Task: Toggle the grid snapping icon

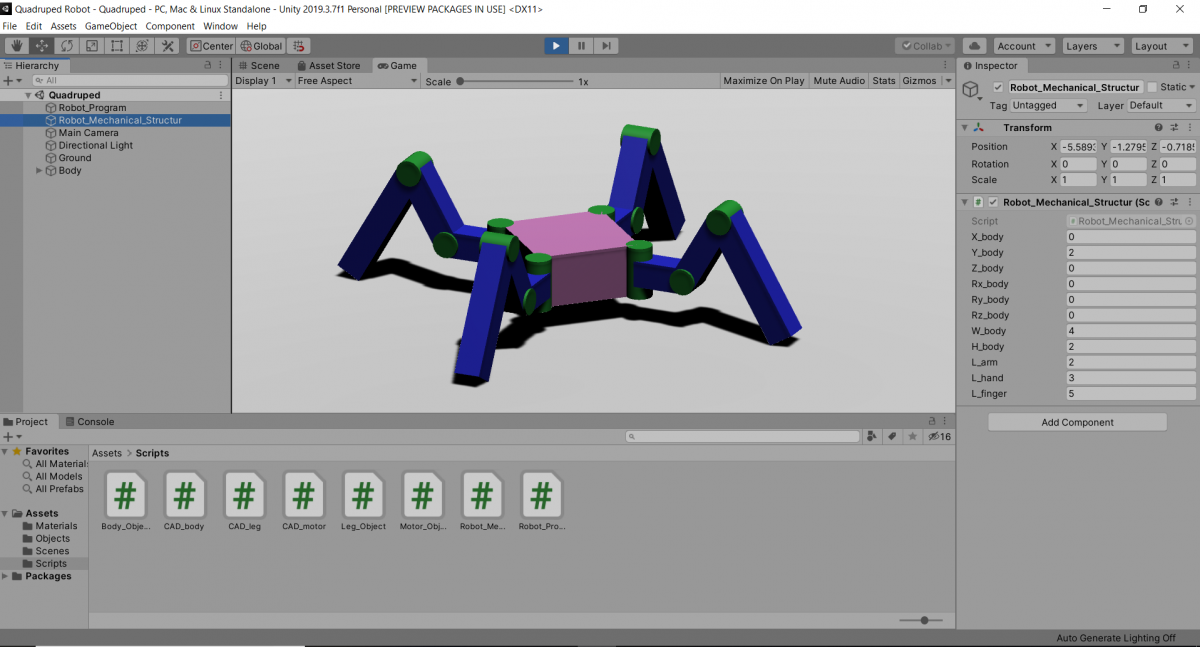Action: [299, 46]
